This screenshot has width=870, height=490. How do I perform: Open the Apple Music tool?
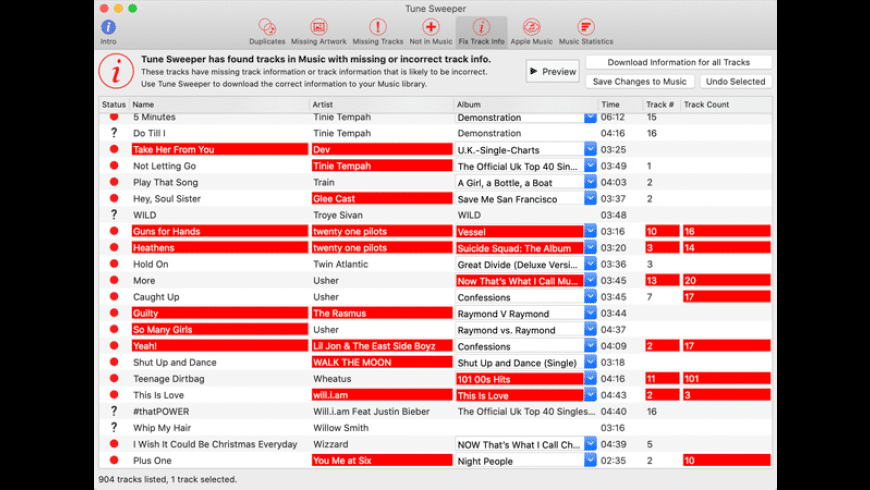click(531, 31)
